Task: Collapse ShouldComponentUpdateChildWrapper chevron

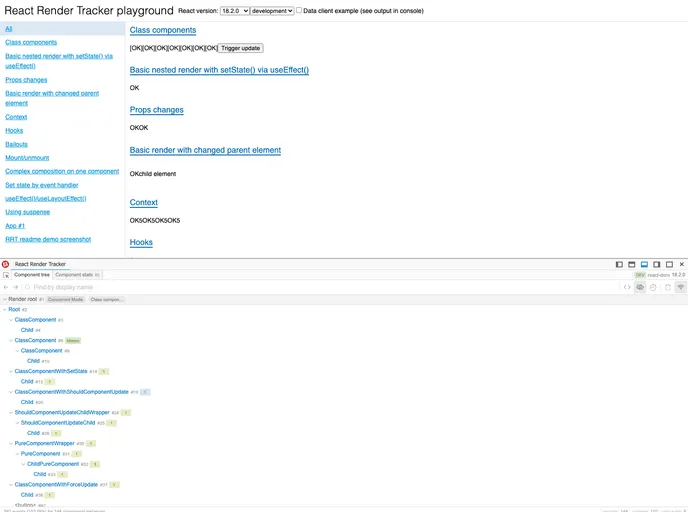Action: [x=11, y=412]
